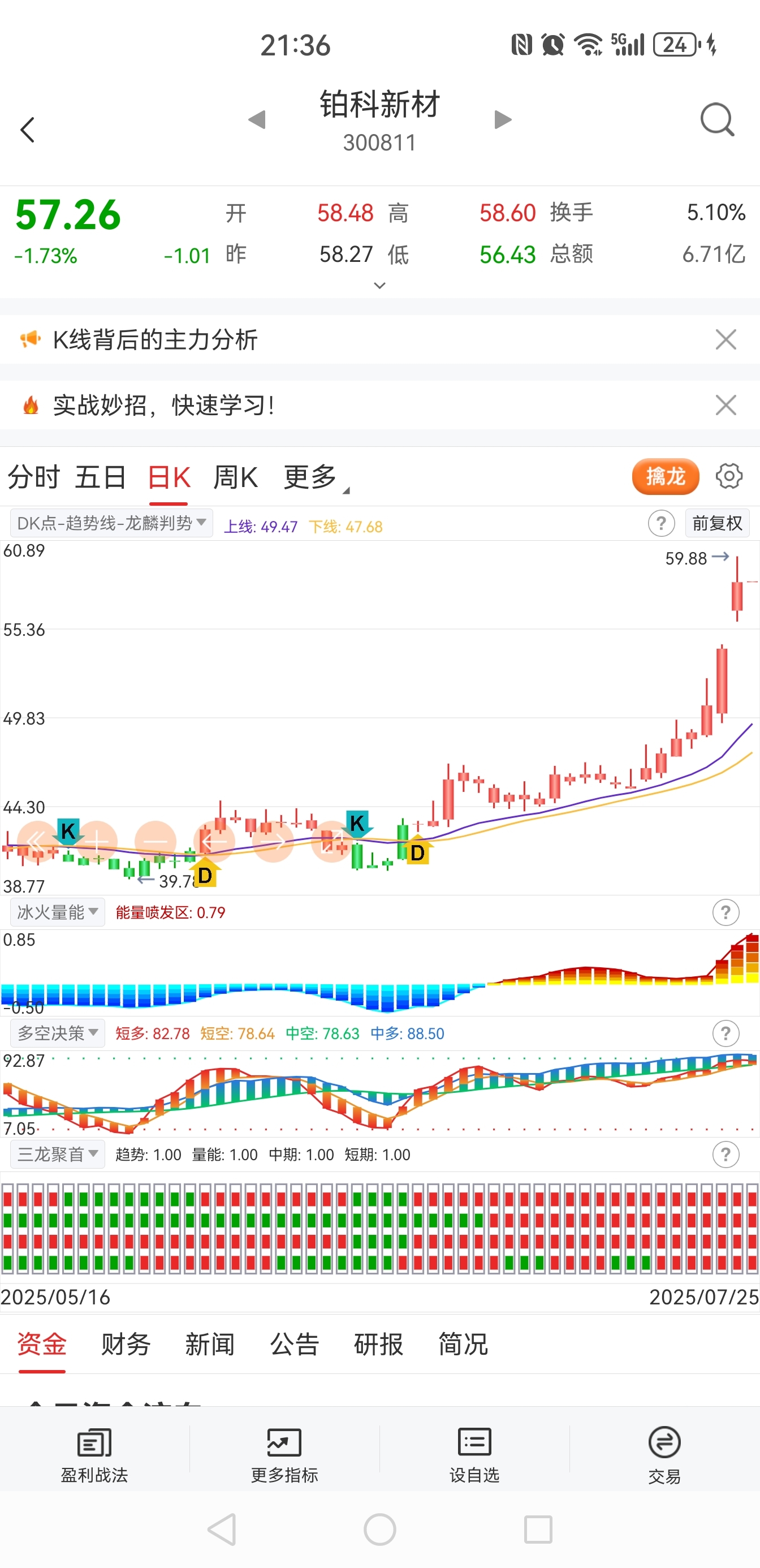Switch to 周K chart tab
This screenshot has height=1568, width=760.
(x=235, y=477)
